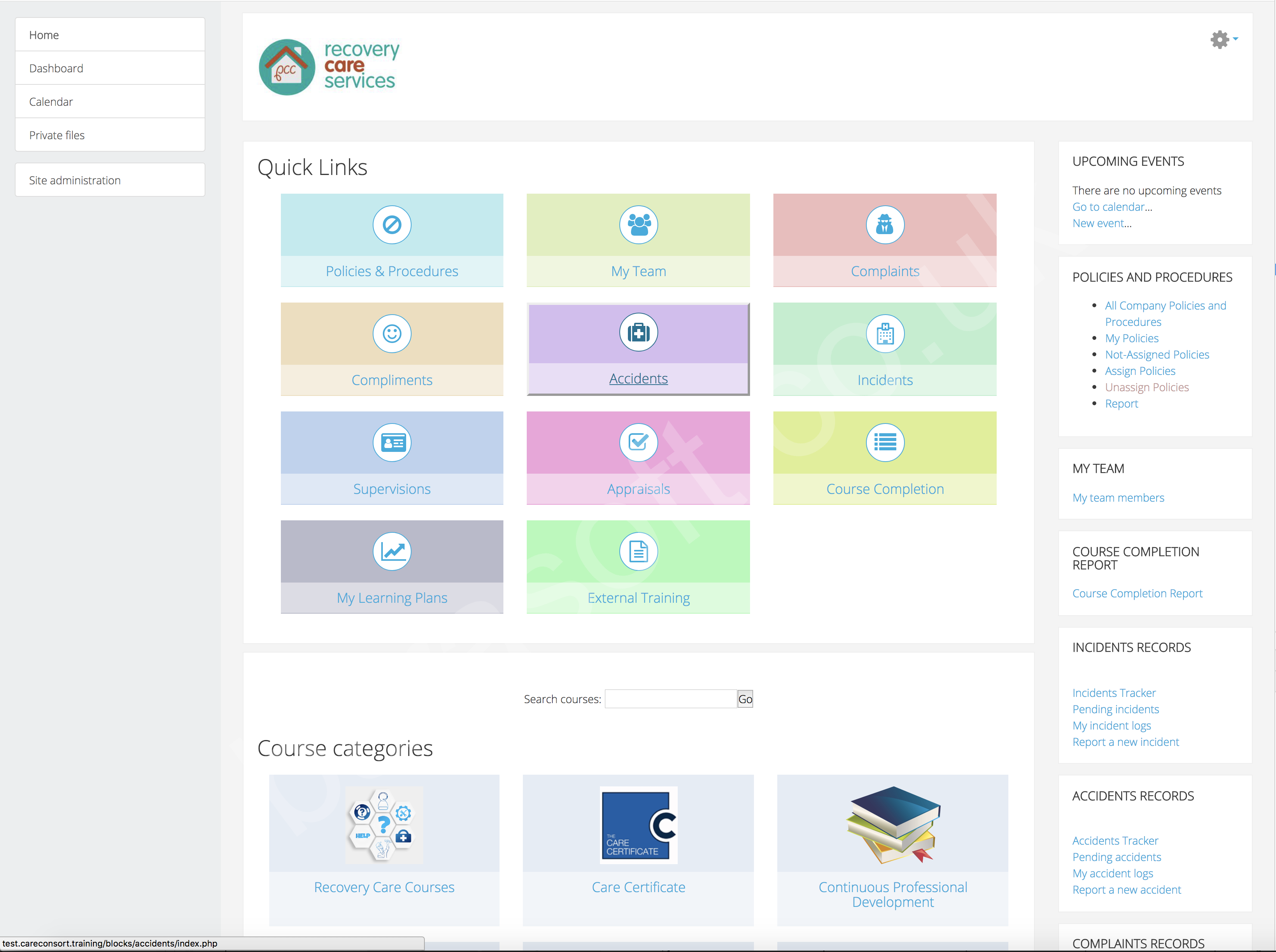Open Continuous Professional Development books image
The width and height of the screenshot is (1276, 952).
(893, 825)
